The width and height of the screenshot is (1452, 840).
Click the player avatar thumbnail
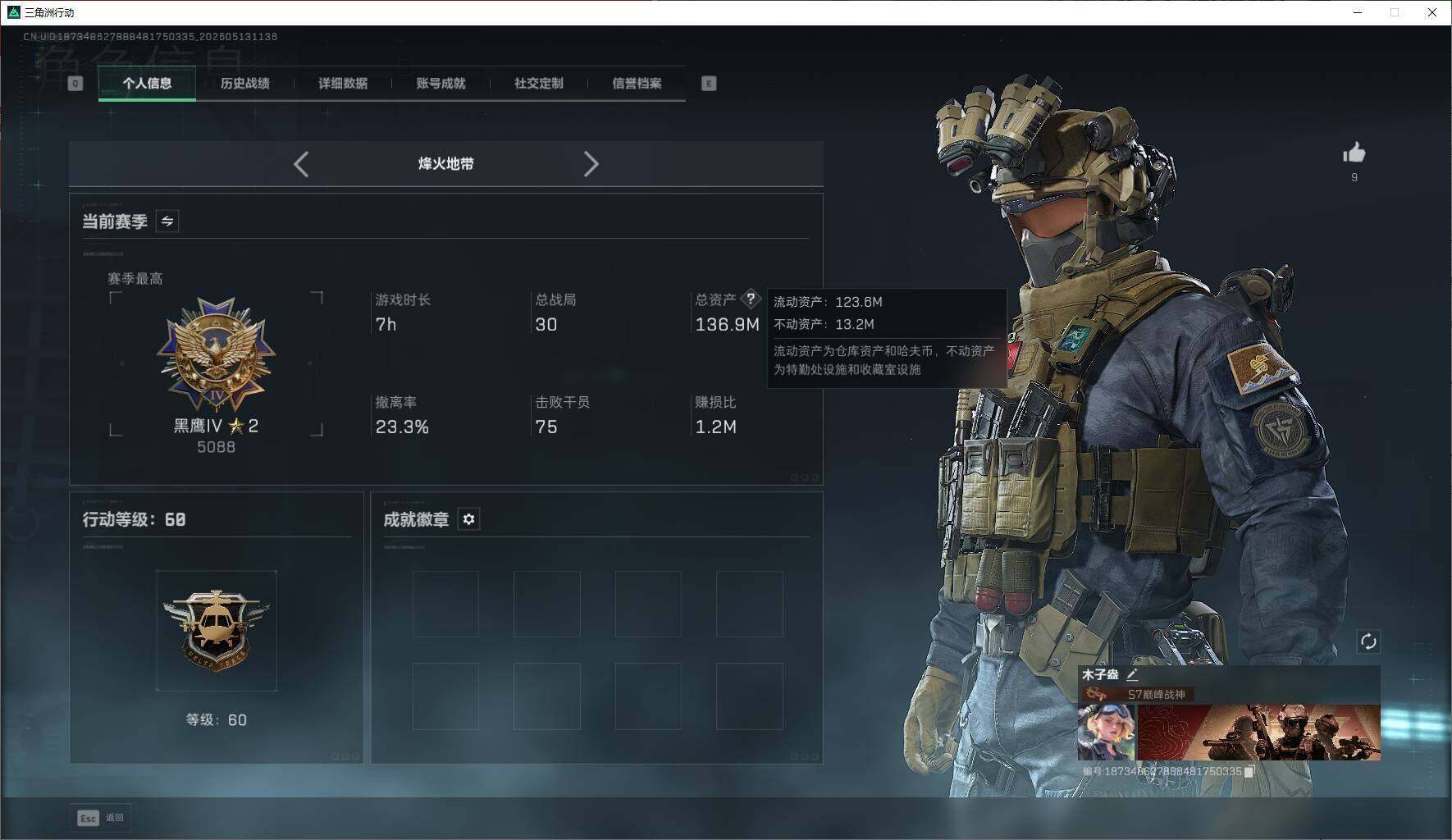pos(1106,732)
